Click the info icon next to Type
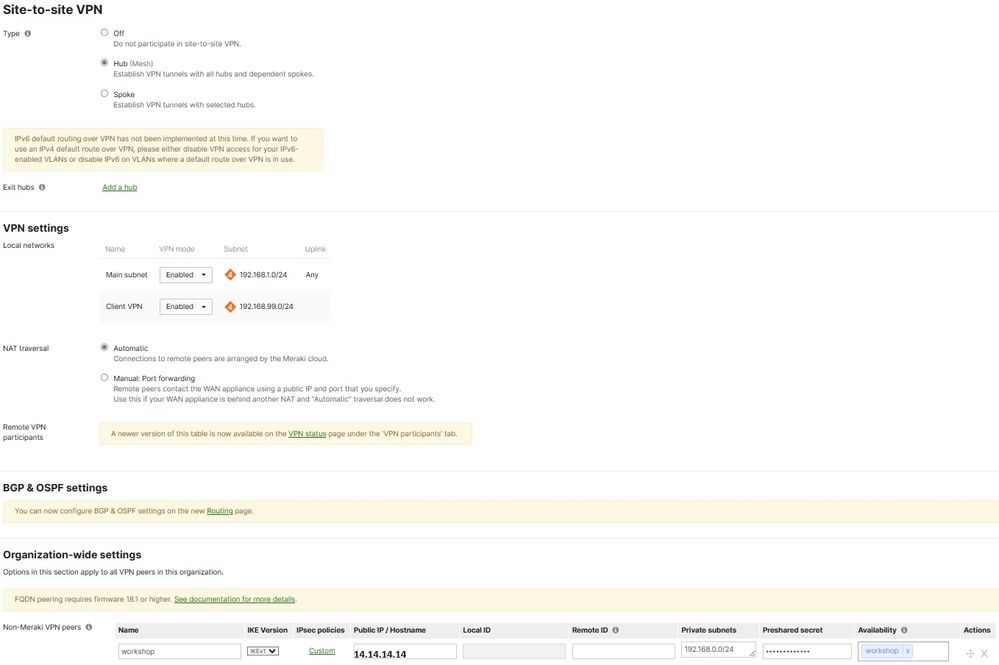The height and width of the screenshot is (665, 999). pyautogui.click(x=27, y=33)
